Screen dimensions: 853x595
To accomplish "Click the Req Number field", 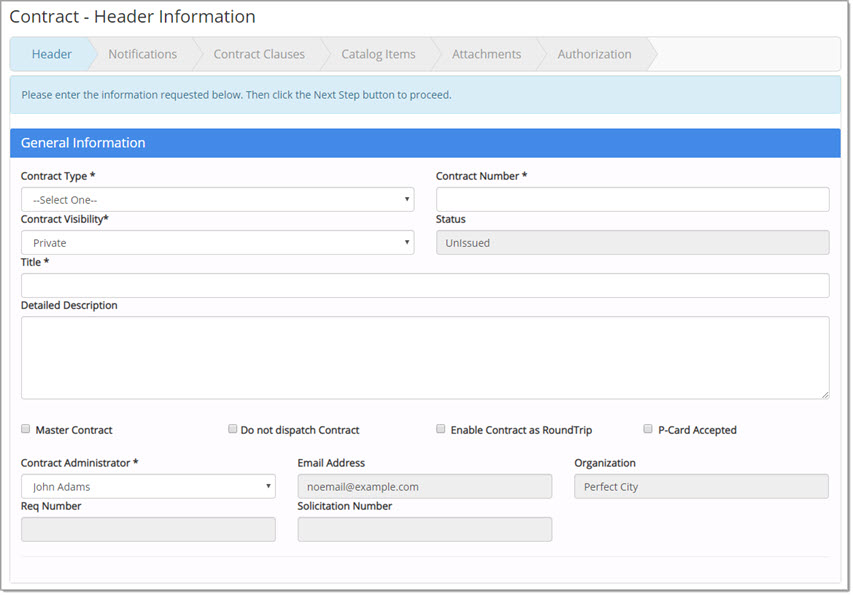I will 148,529.
